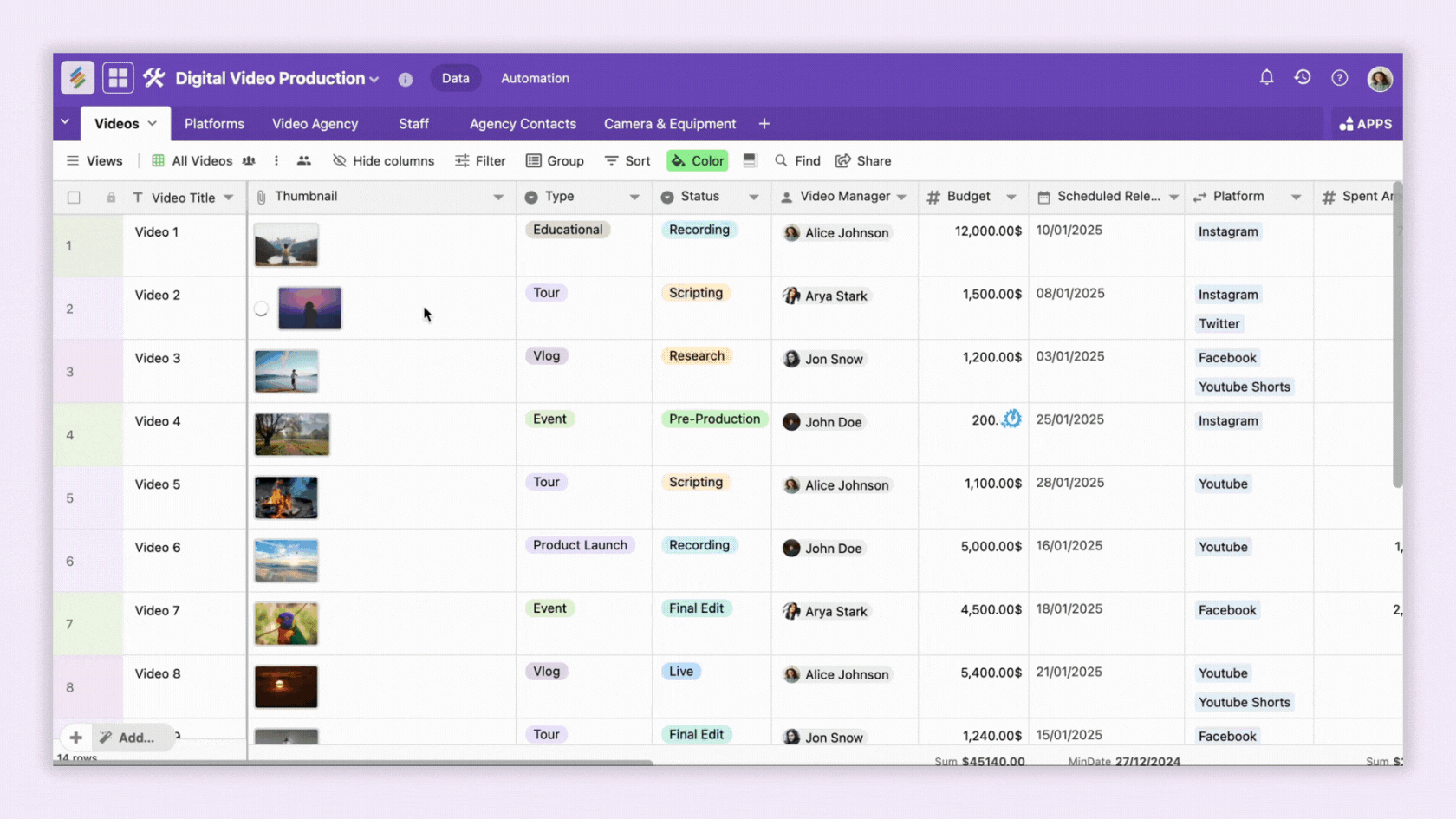The width and height of the screenshot is (1456, 819).
Task: Select Video 5 title cell
Action: pos(185,497)
